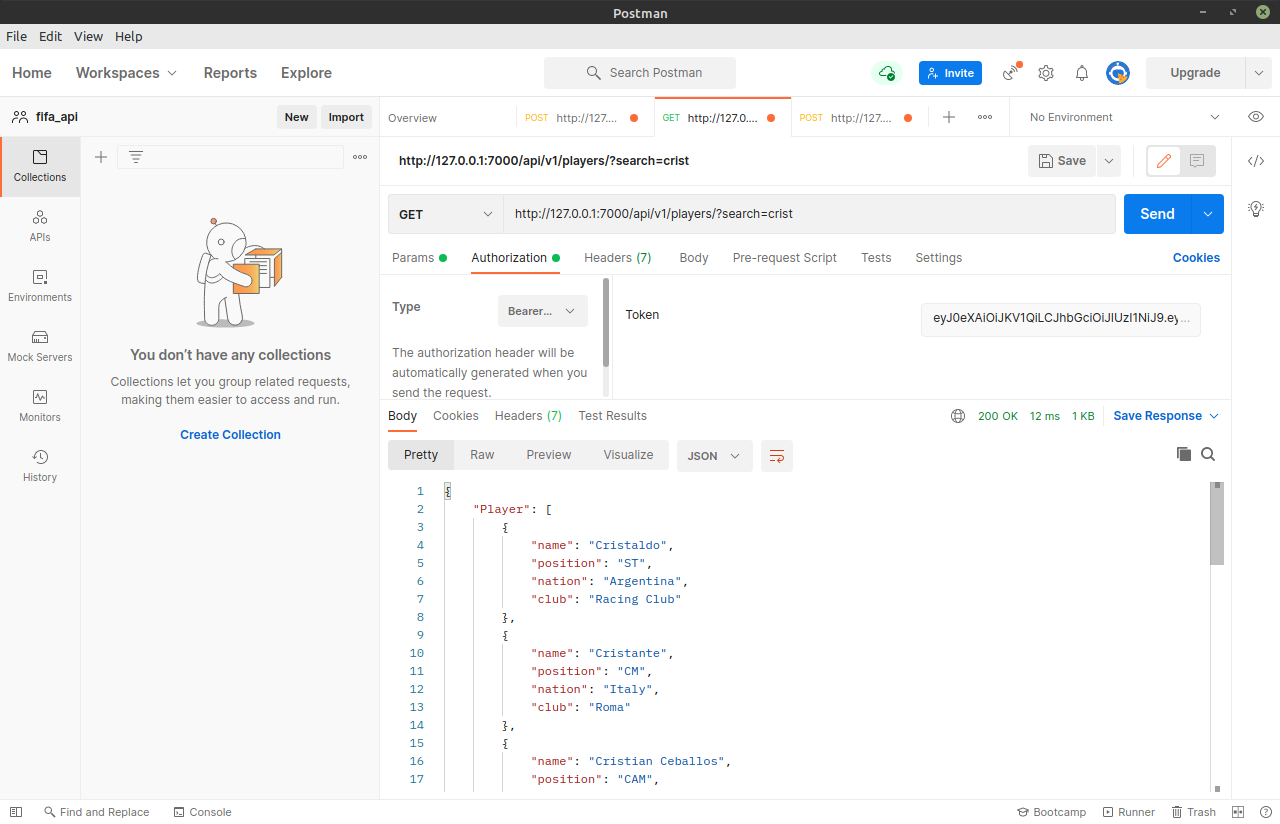The height and width of the screenshot is (824, 1280).
Task: Expand the Send button dropdown arrow
Action: tap(1208, 214)
